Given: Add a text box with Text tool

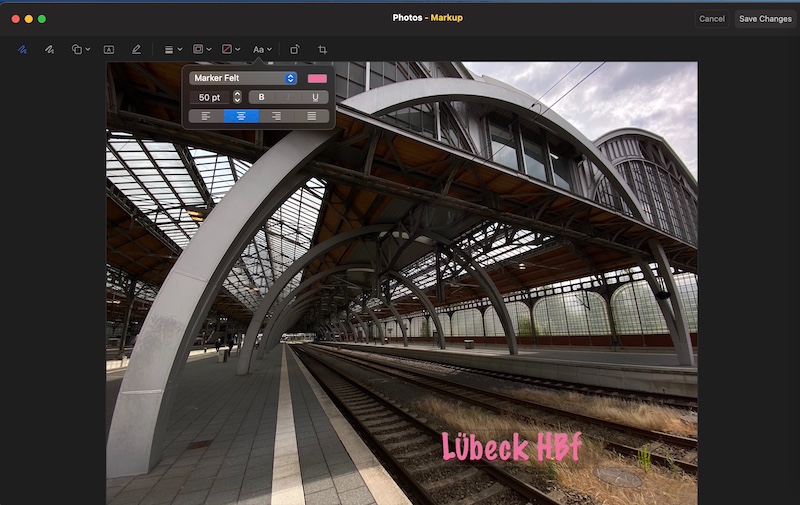Looking at the screenshot, I should pos(109,49).
